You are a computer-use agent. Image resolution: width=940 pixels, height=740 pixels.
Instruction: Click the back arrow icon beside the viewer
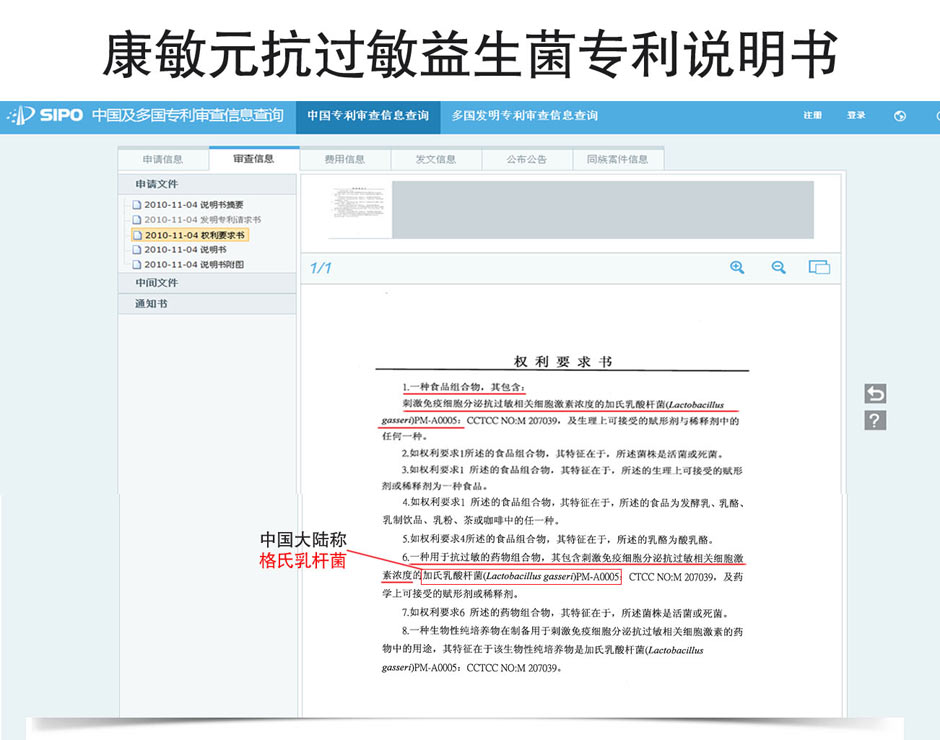pos(875,393)
